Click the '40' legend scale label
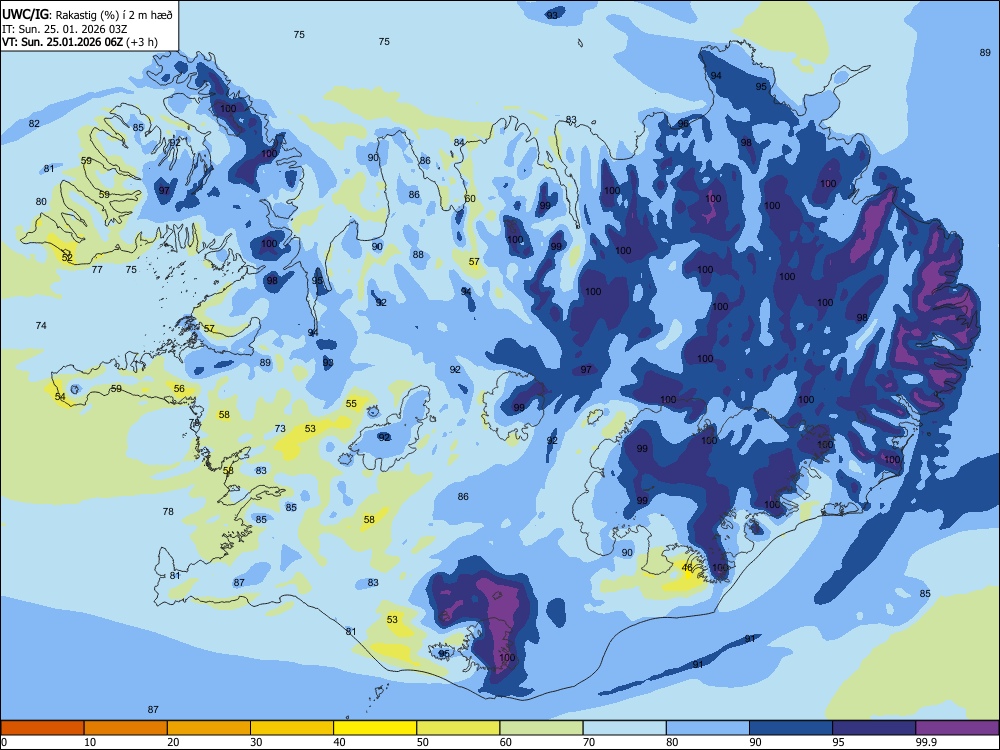1000x750 pixels. click(340, 742)
